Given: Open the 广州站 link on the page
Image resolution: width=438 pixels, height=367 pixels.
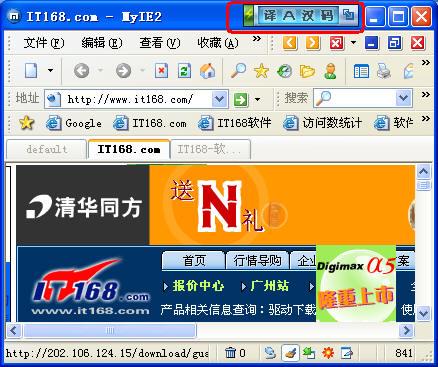Looking at the screenshot, I should [269, 286].
